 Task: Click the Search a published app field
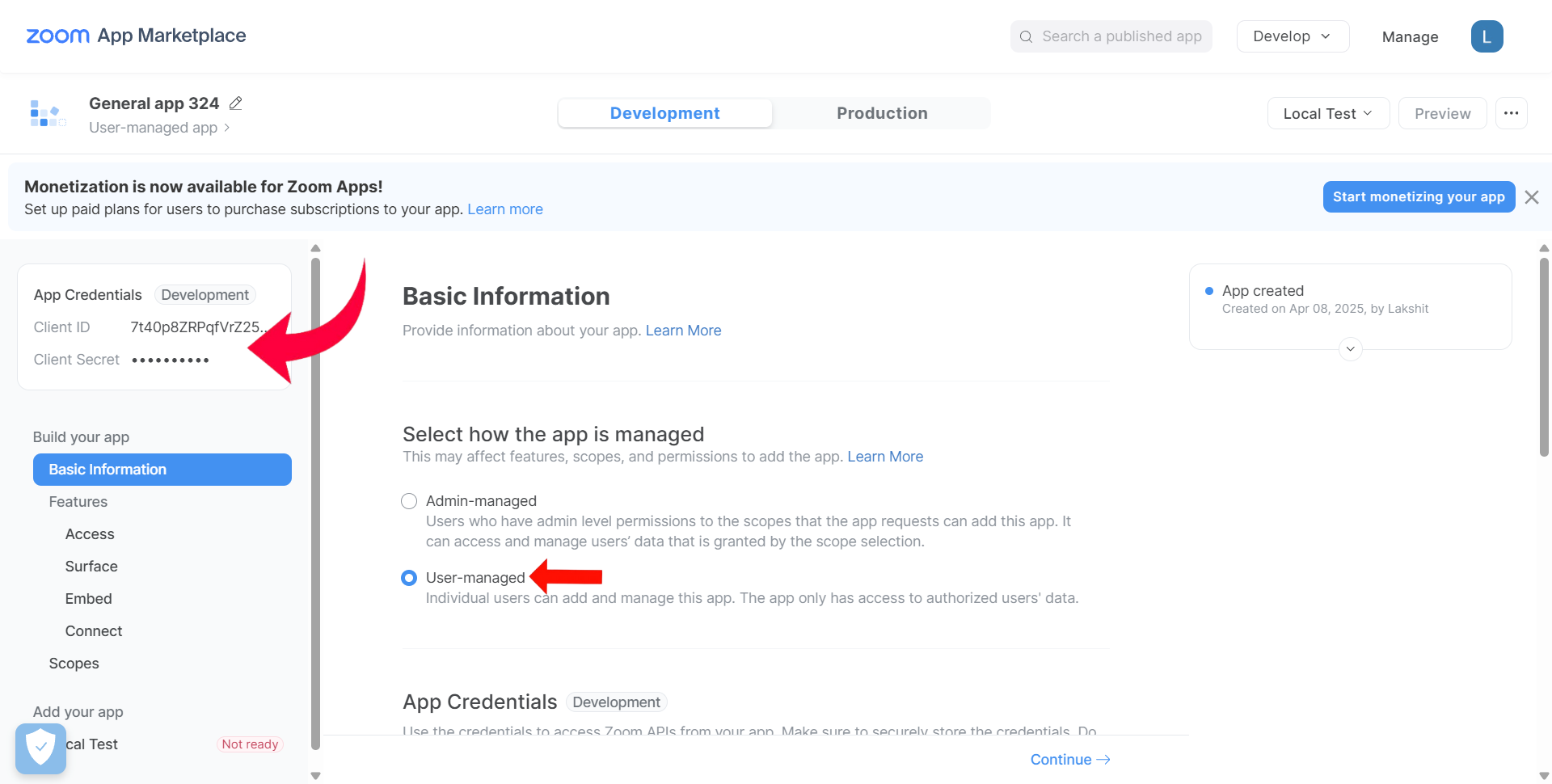pyautogui.click(x=1111, y=36)
